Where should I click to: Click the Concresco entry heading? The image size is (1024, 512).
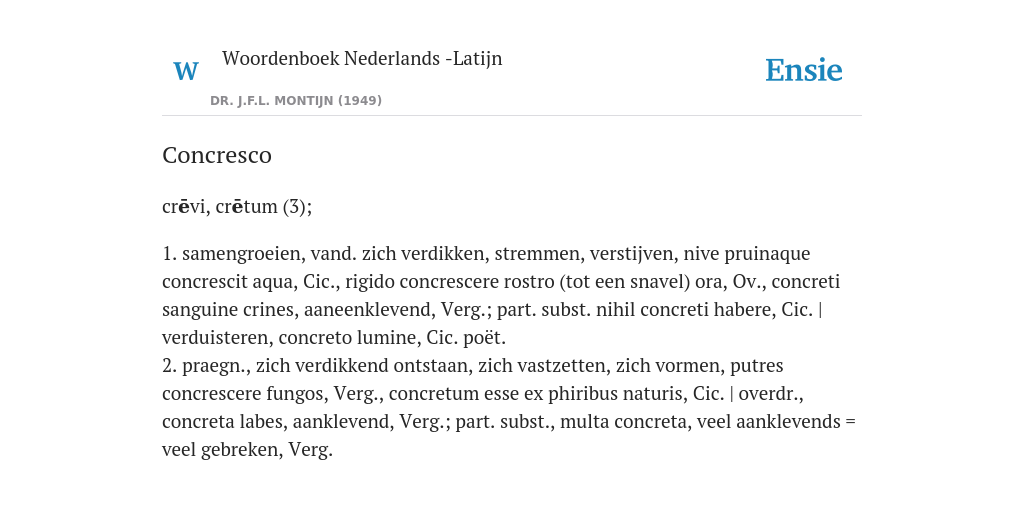[x=217, y=155]
